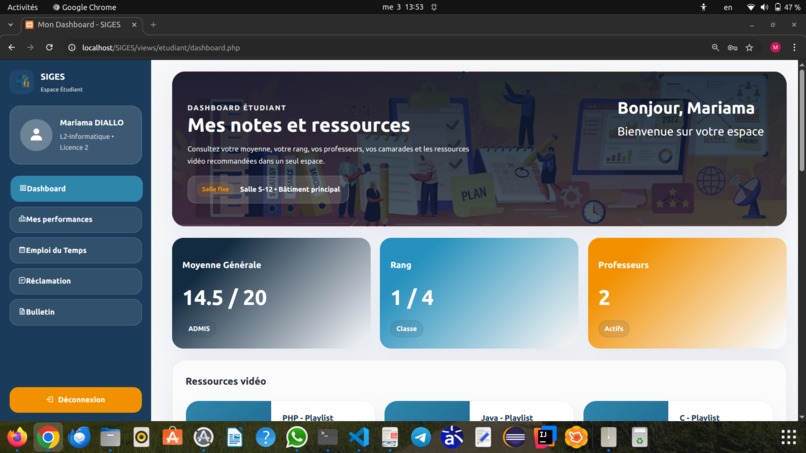Click the browser back arrow
The height and width of the screenshot is (453, 806).
[11, 47]
